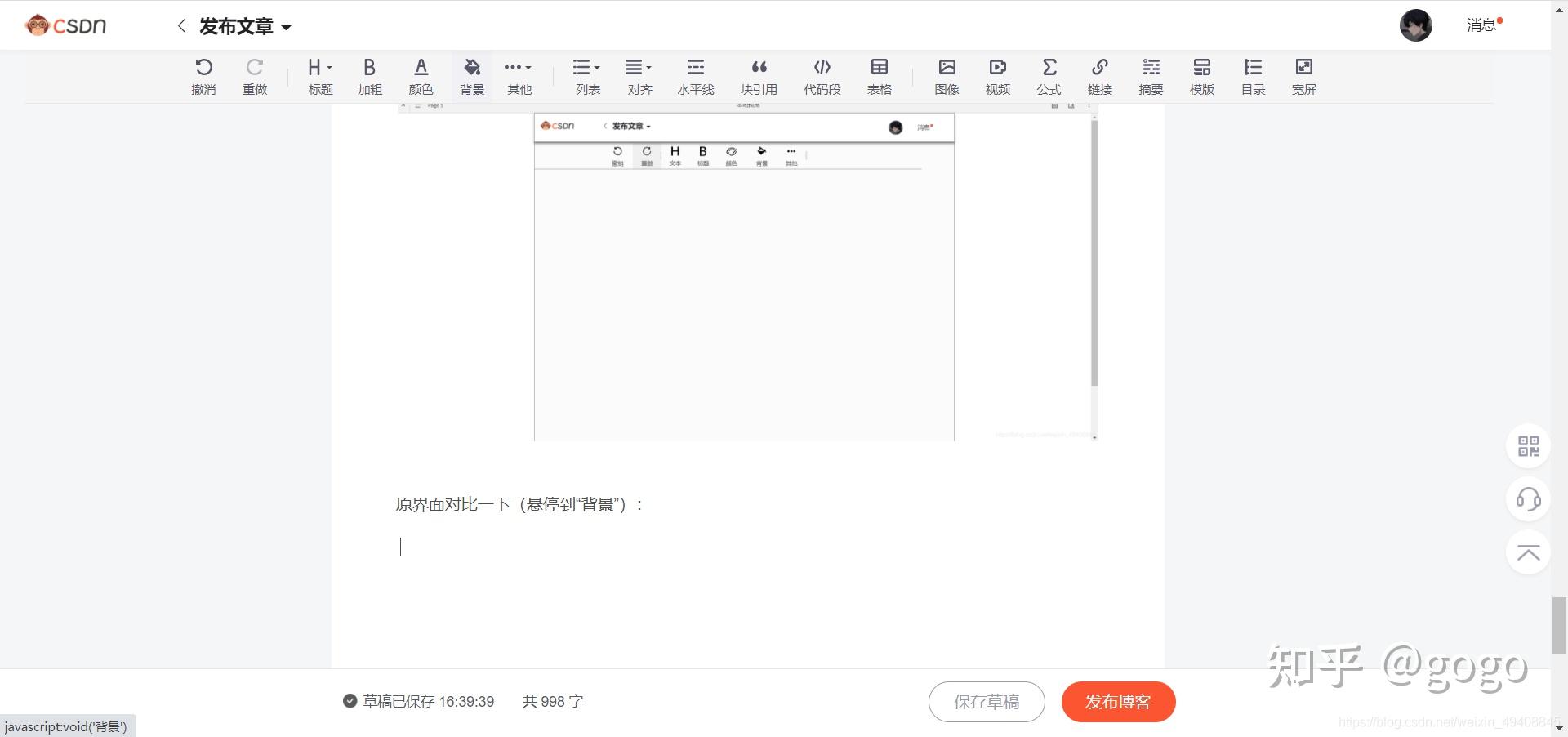This screenshot has width=1568, height=737.
Task: Open the List (列表) dropdown
Action: [x=587, y=77]
